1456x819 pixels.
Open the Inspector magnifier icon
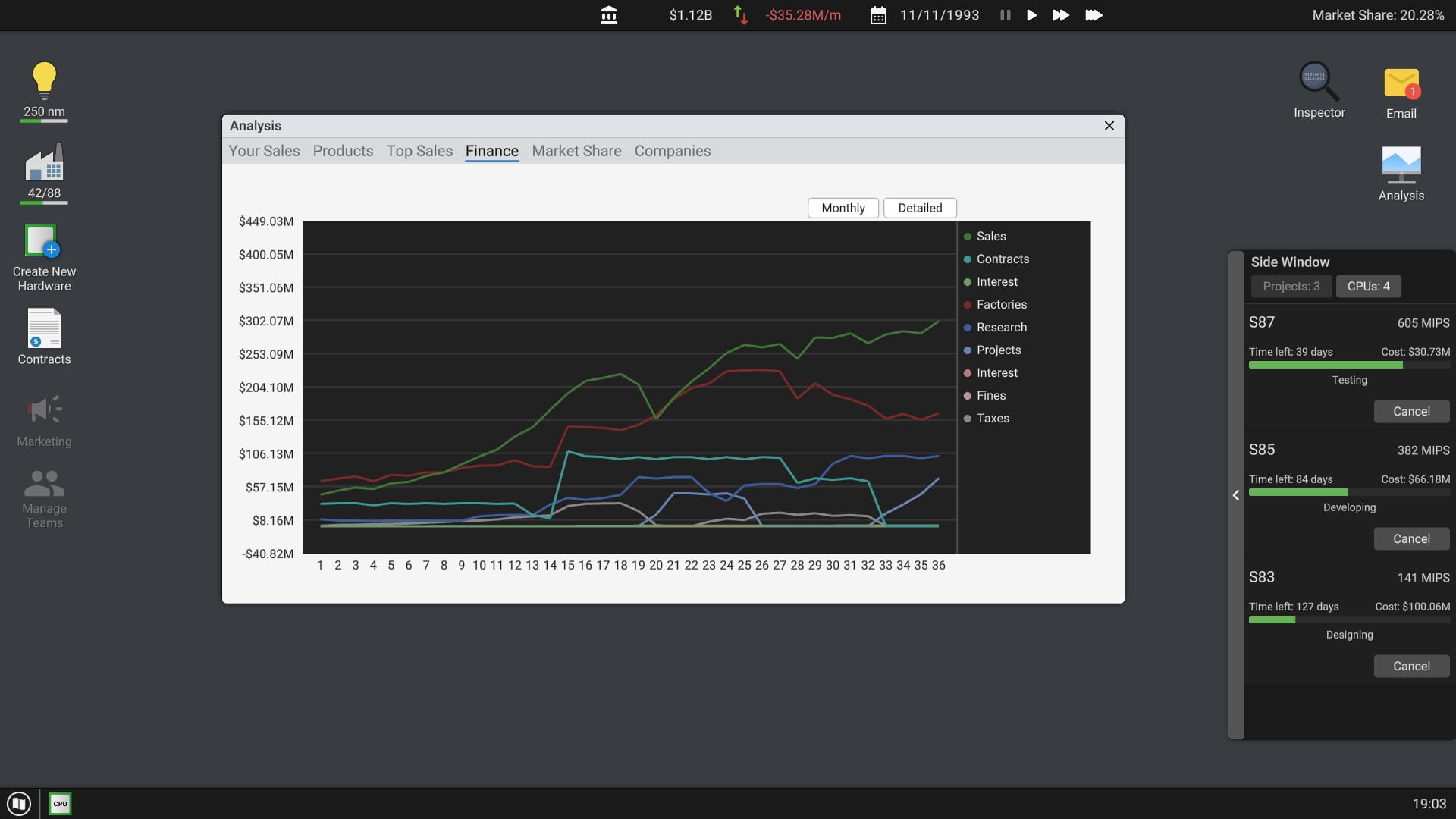(1319, 82)
